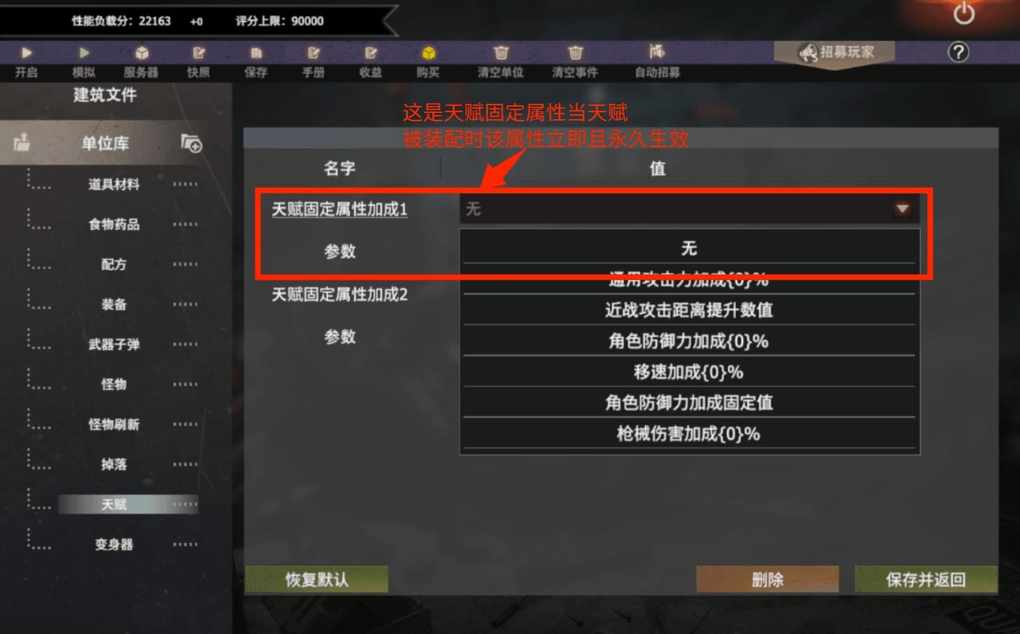Click the 招募玩家 button
1020x634 pixels.
(x=835, y=52)
